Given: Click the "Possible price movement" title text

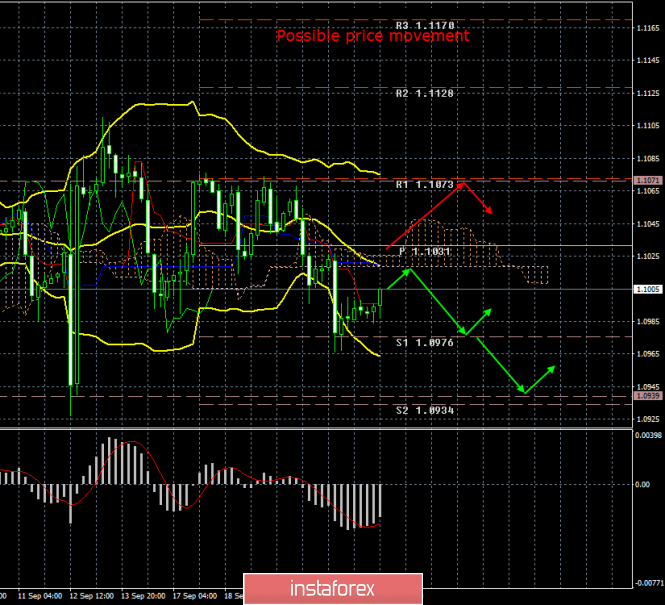Looking at the screenshot, I should (x=372, y=36).
